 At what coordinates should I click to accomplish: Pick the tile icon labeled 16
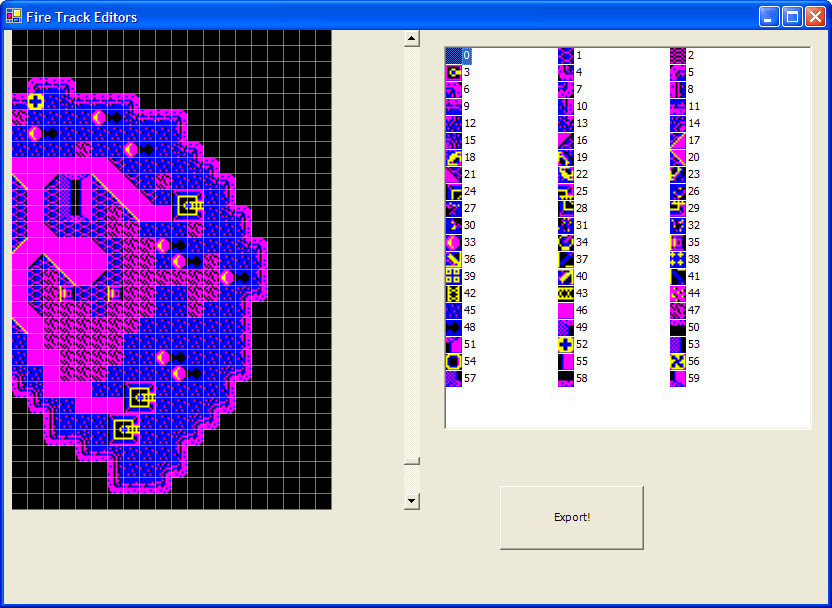click(566, 140)
